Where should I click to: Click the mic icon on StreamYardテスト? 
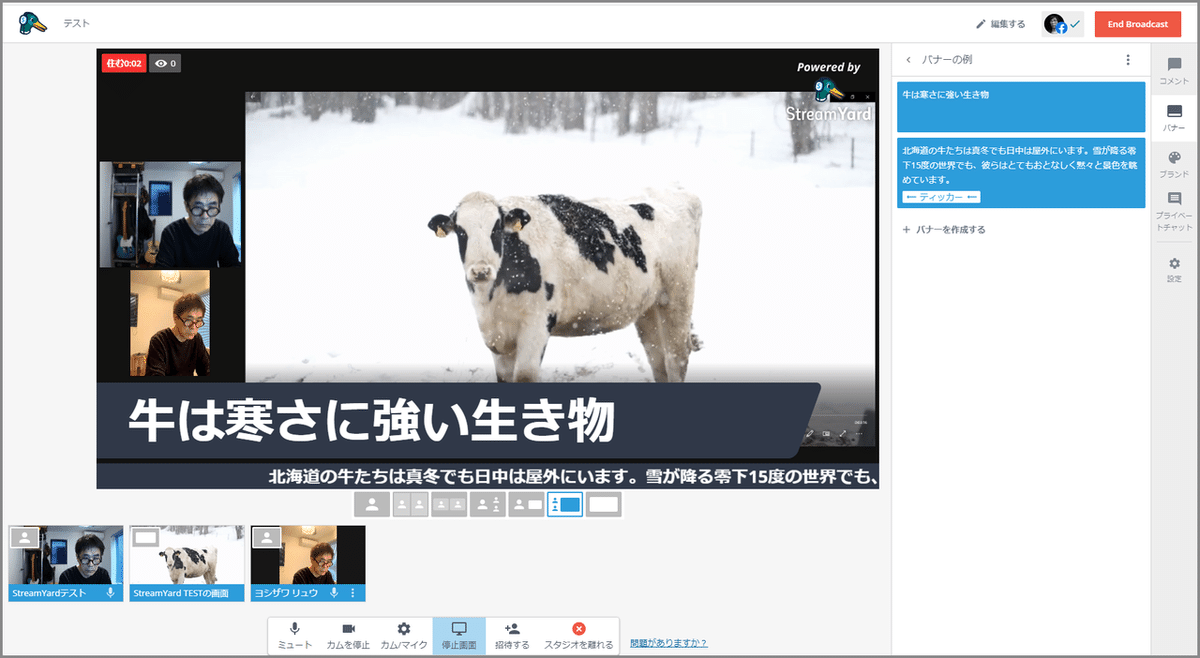[110, 593]
